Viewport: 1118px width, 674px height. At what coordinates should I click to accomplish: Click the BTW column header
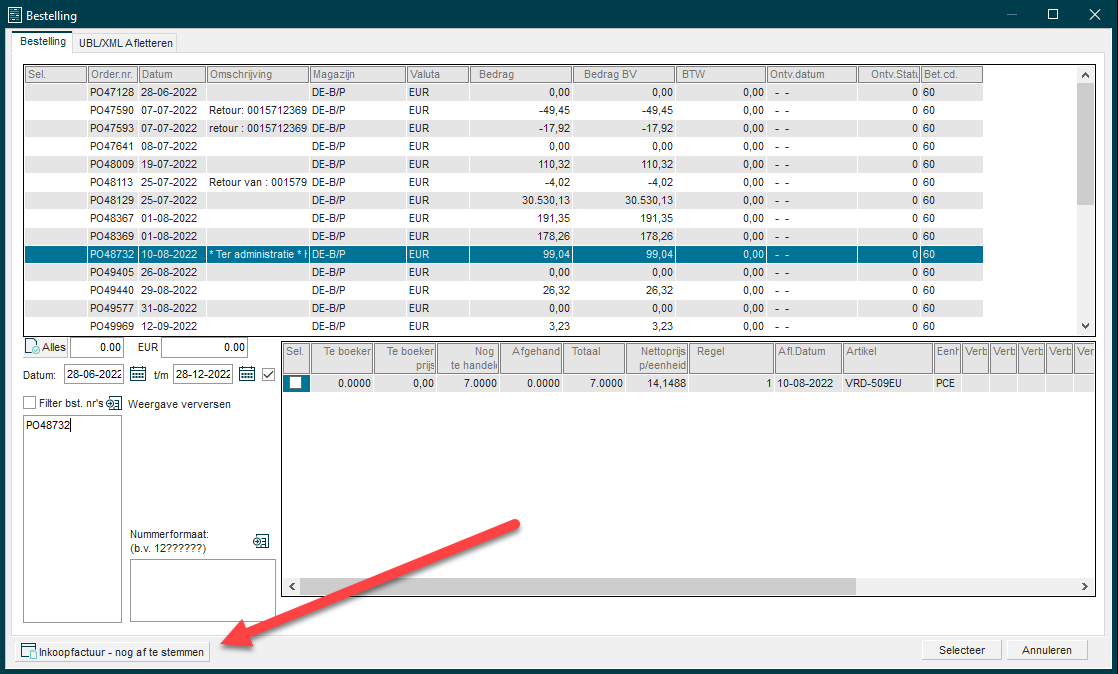click(x=721, y=74)
